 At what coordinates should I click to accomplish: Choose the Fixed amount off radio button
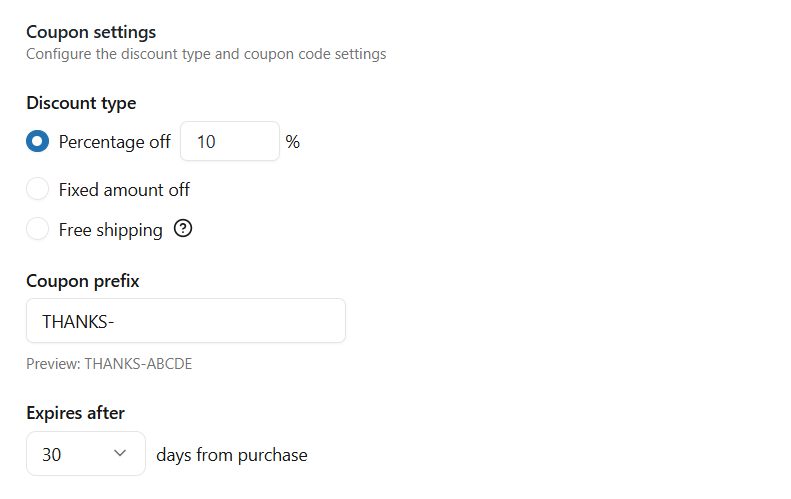(x=37, y=190)
